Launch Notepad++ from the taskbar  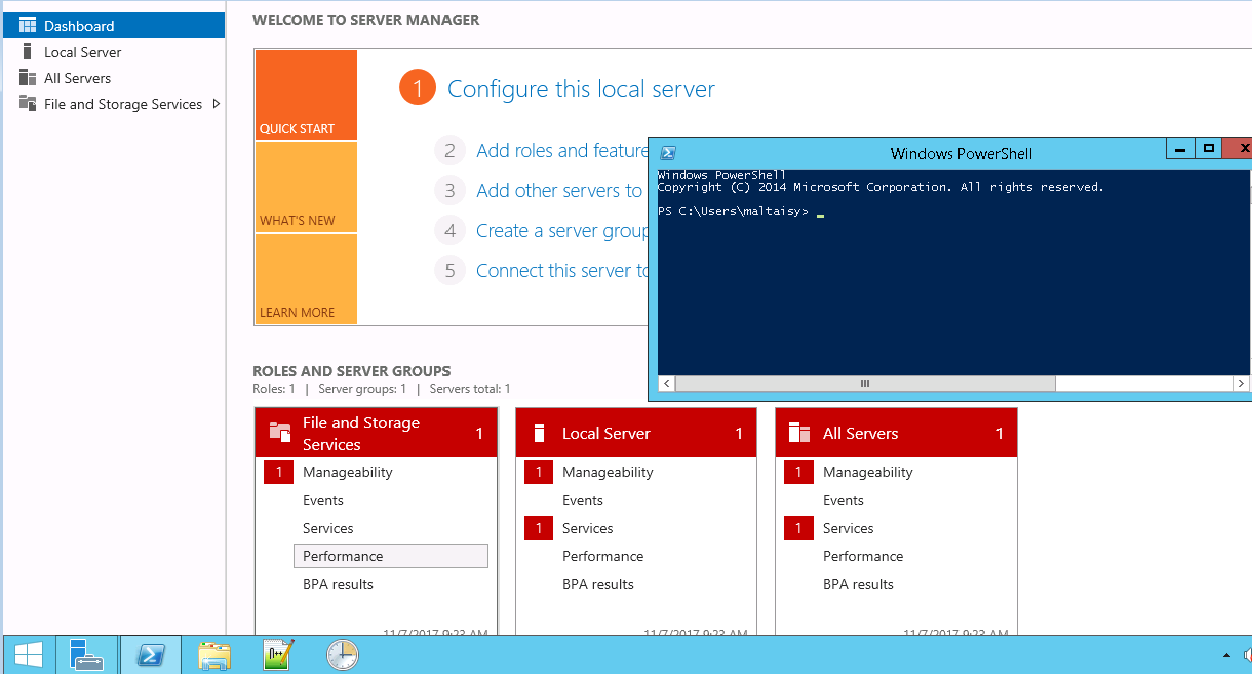278,655
